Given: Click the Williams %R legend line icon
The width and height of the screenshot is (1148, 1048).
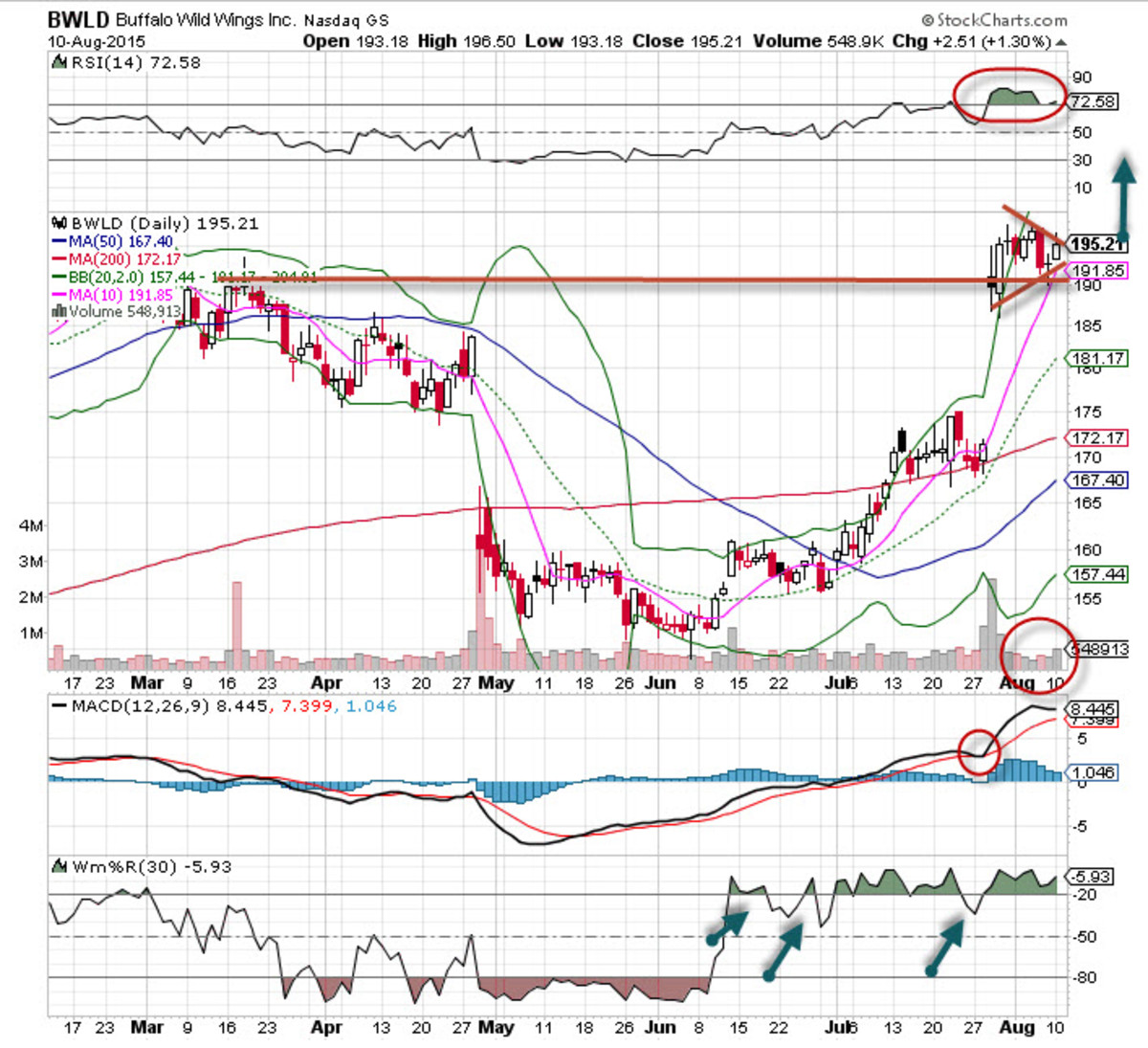Looking at the screenshot, I should 58,868.
